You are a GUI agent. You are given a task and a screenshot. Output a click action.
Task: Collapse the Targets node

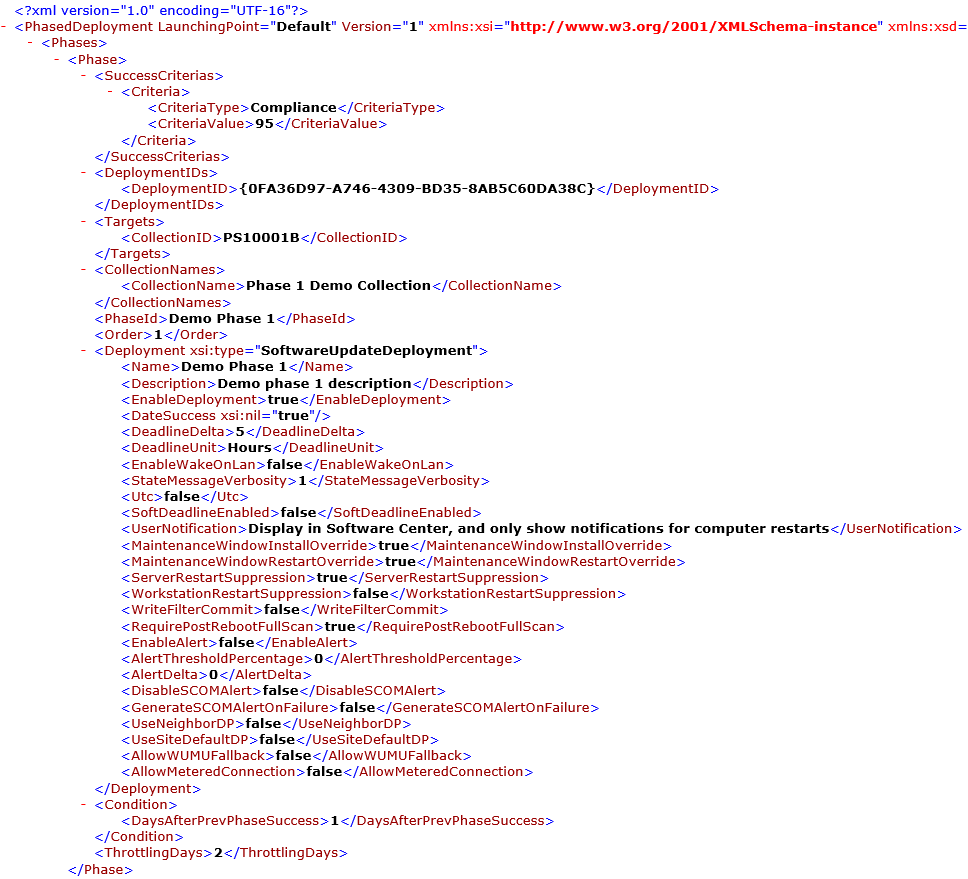click(x=83, y=221)
